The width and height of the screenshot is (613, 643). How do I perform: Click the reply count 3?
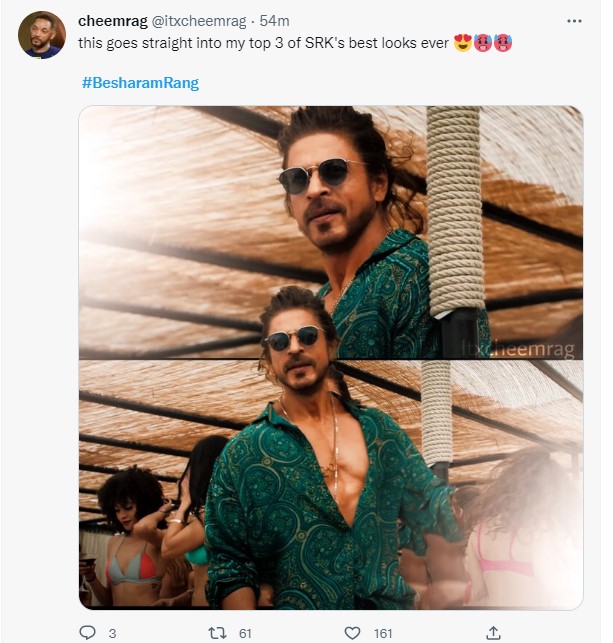pyautogui.click(x=113, y=632)
